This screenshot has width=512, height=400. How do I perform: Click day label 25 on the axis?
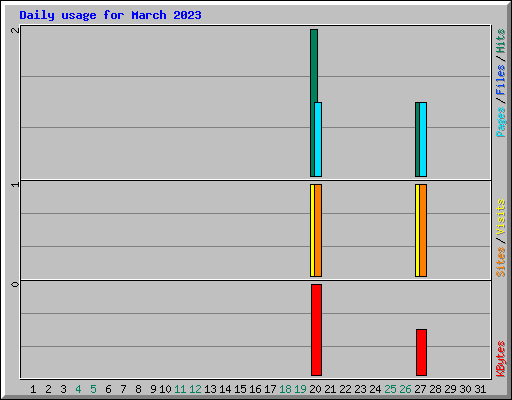pos(390,389)
